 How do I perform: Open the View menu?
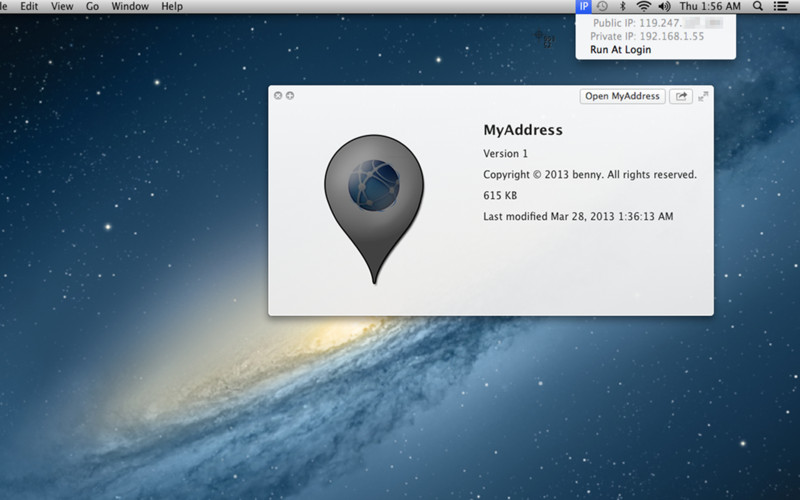62,7
